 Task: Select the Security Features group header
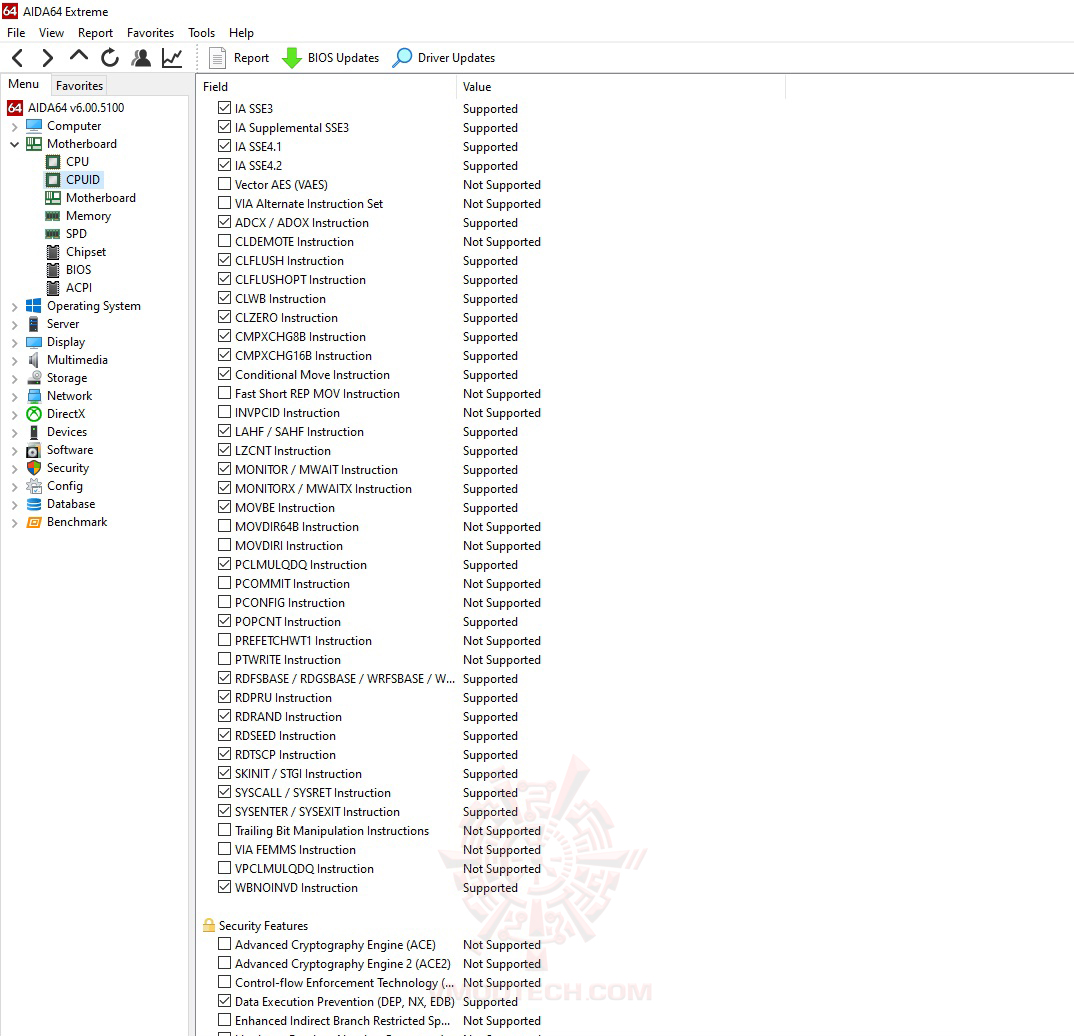[x=263, y=926]
